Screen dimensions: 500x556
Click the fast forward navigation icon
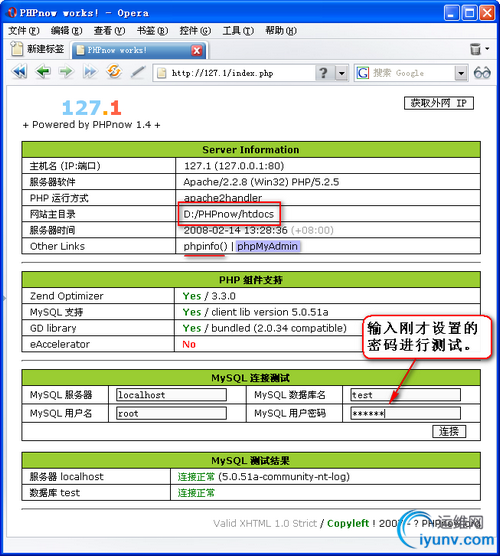point(90,72)
